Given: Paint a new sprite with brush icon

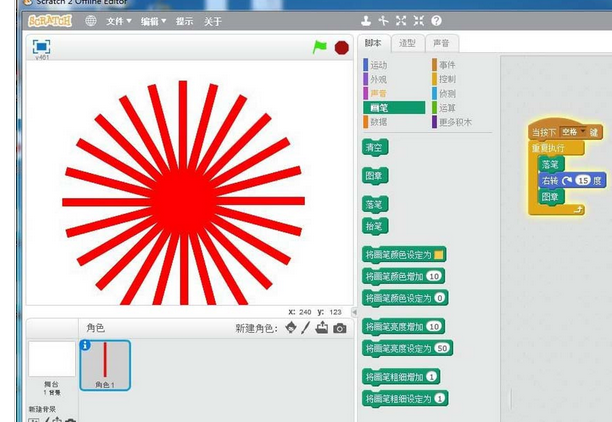Looking at the screenshot, I should coord(306,328).
